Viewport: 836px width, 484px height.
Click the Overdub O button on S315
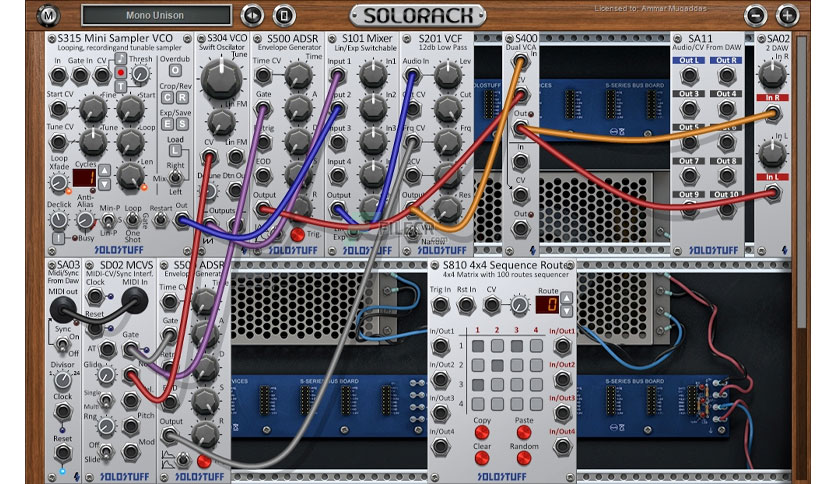(174, 70)
